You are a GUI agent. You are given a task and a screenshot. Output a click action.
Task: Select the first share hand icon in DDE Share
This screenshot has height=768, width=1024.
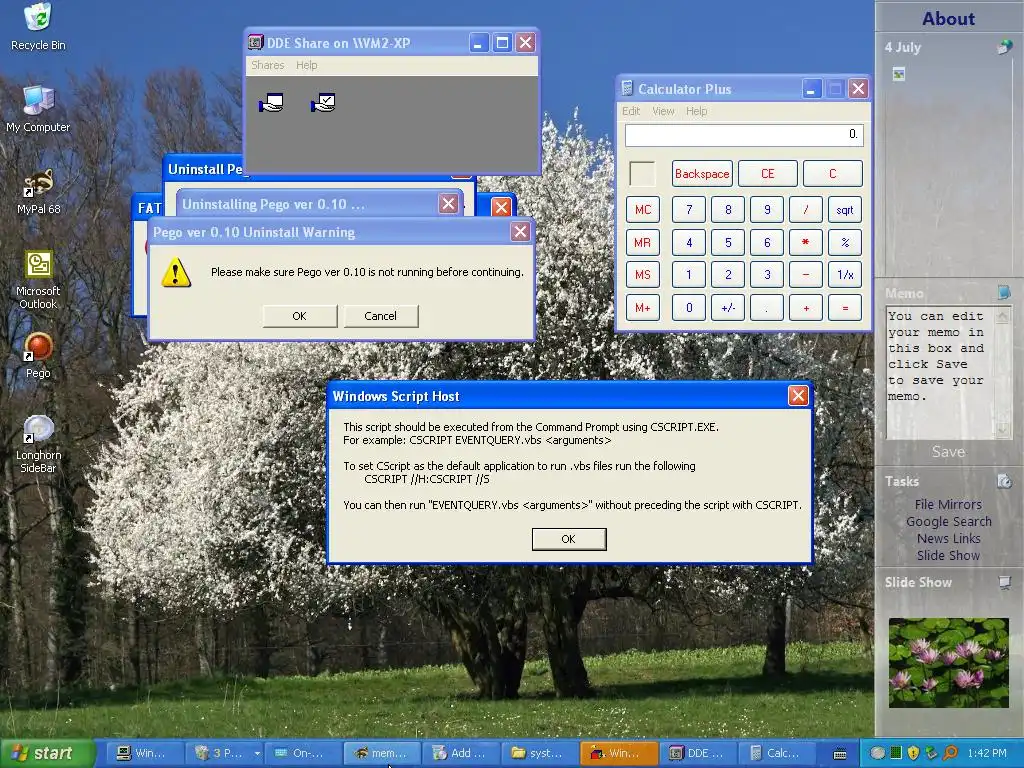coord(271,103)
